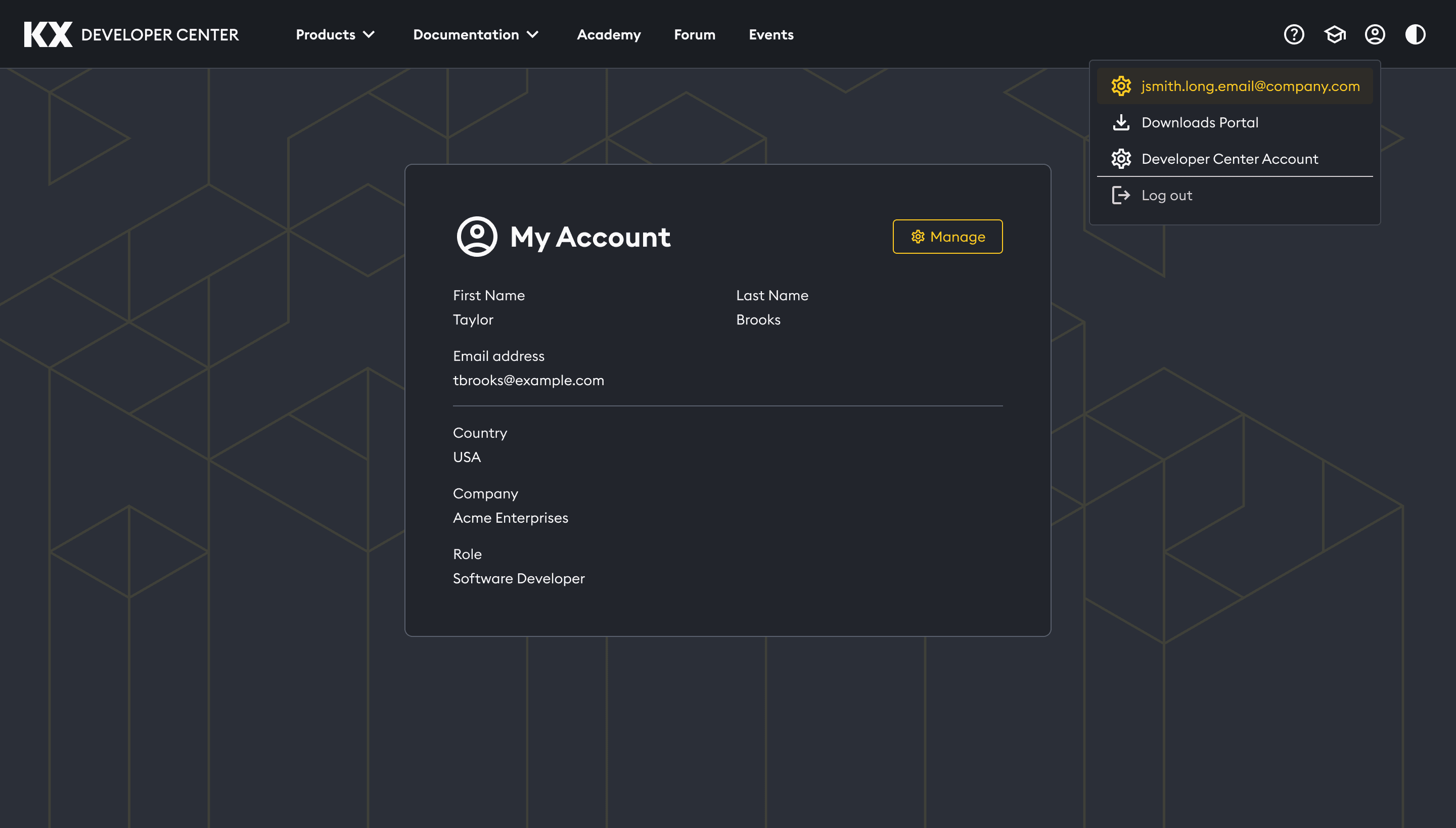The width and height of the screenshot is (1456, 828).
Task: Toggle the dark/light theme contrast icon
Action: tap(1415, 34)
